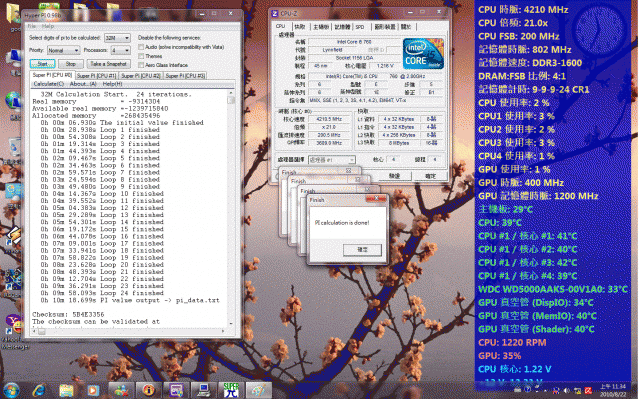Viewport: 640px width, 399px height.
Task: Click the CPU-Z core speed 4210.5 MHz field
Action: [x=329, y=119]
